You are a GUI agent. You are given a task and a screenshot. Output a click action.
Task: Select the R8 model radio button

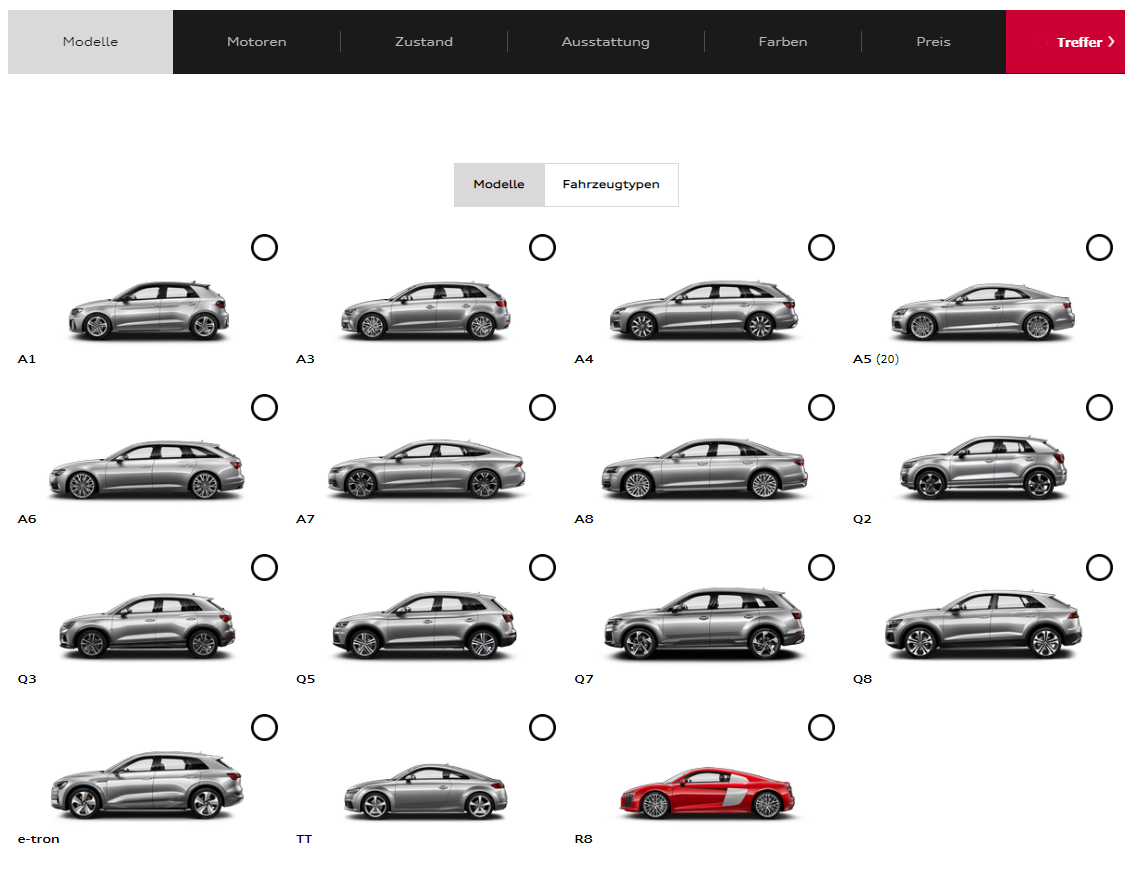821,727
